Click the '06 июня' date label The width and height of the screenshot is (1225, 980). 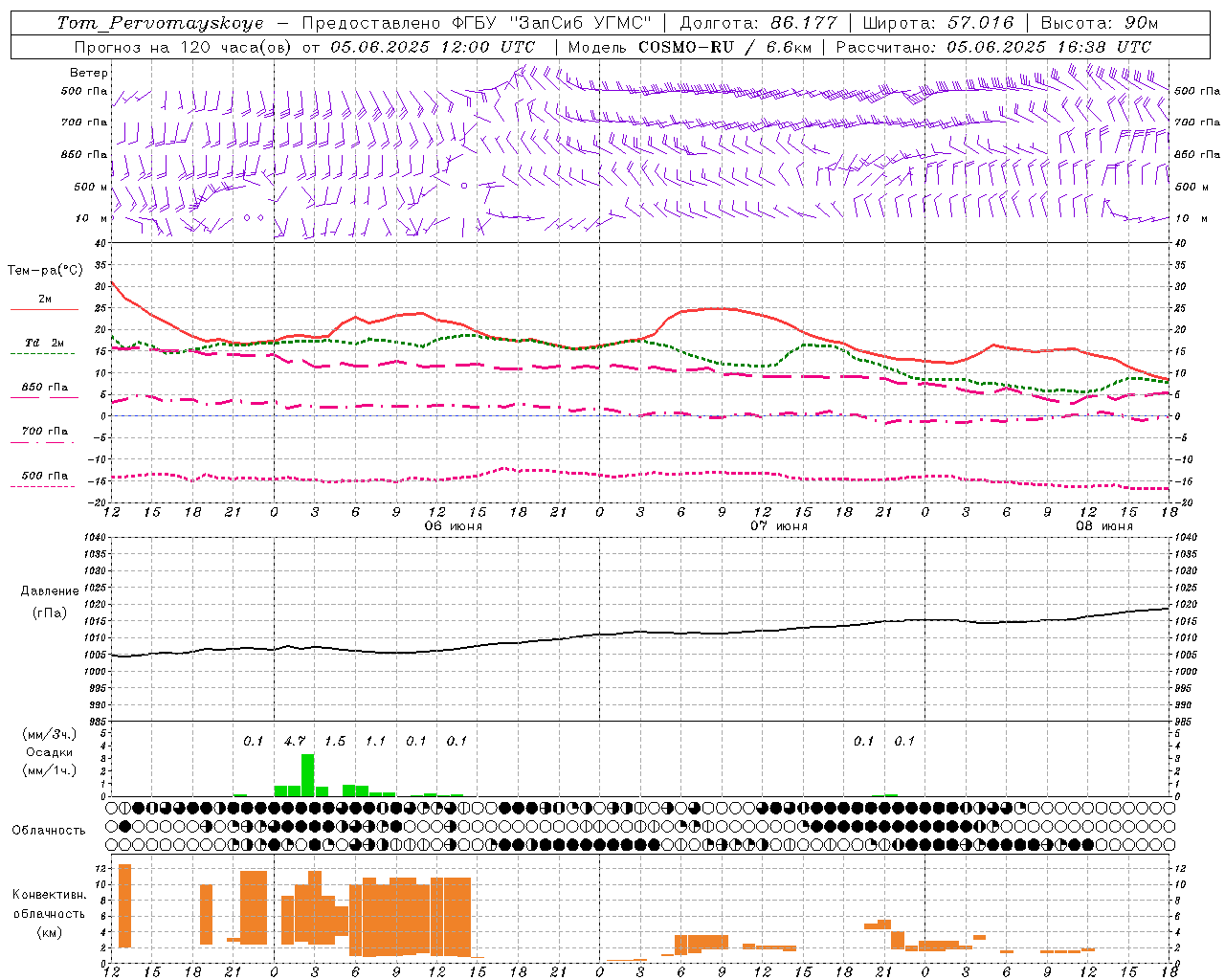coord(454,526)
